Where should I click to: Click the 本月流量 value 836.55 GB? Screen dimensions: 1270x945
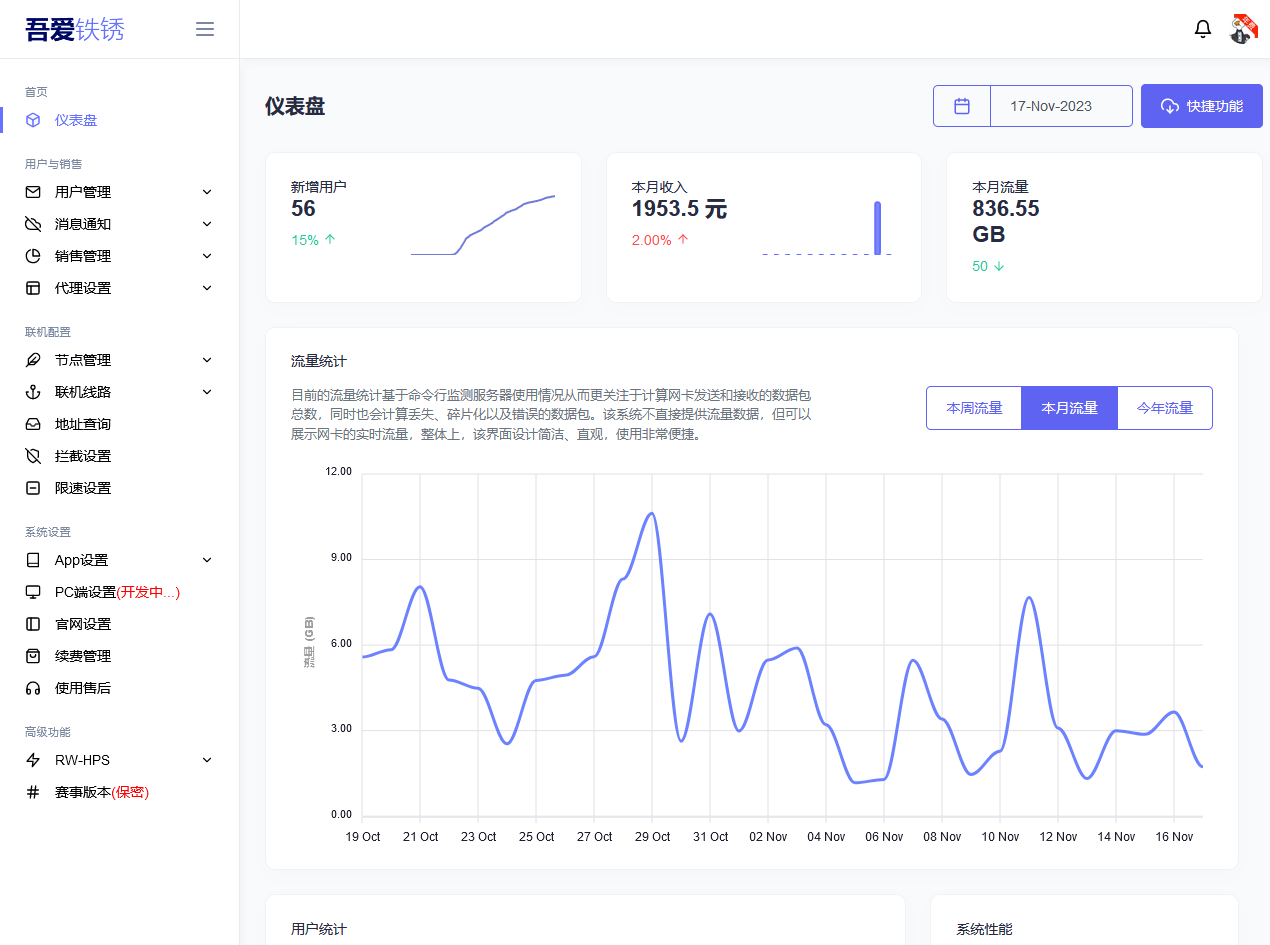coord(1006,221)
